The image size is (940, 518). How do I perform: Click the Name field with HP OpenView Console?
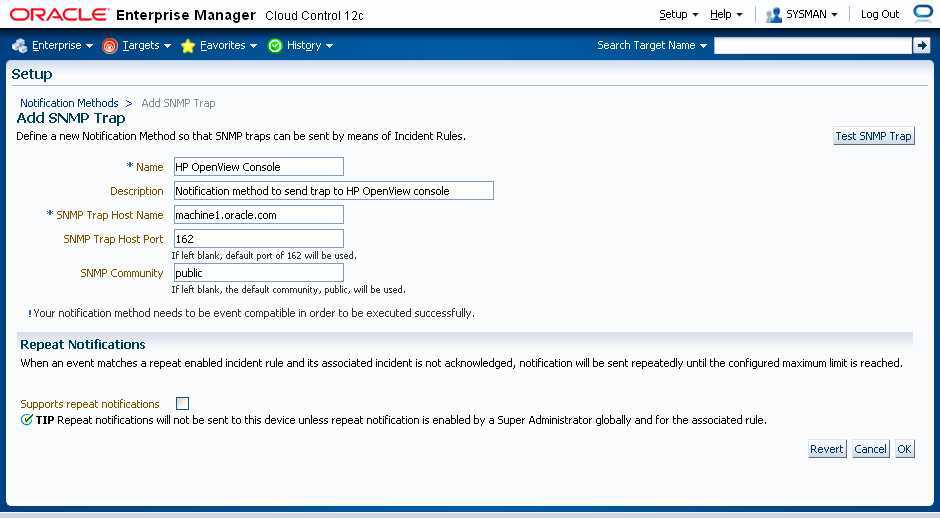click(x=258, y=167)
